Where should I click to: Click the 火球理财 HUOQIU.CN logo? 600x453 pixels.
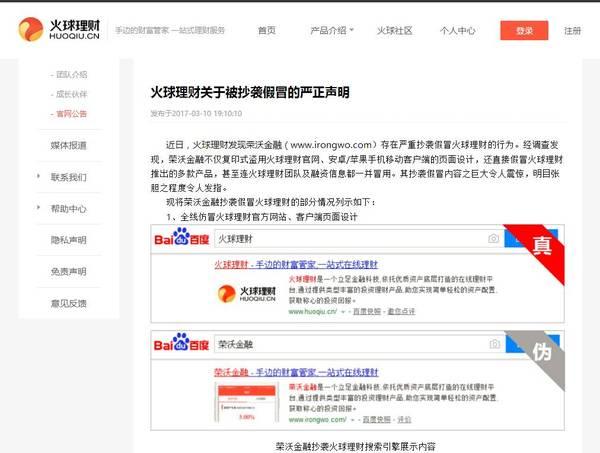[x=59, y=29]
